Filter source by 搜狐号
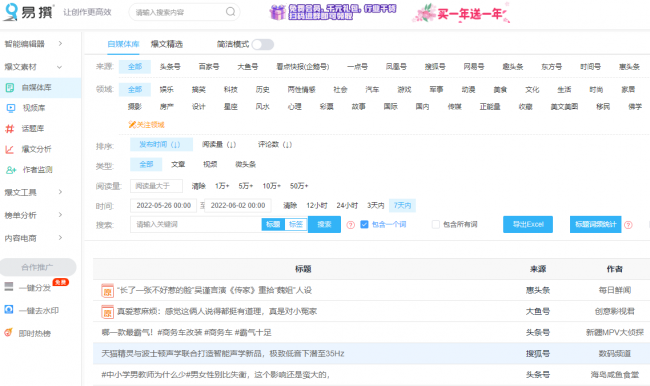This screenshot has width=650, height=386. click(x=435, y=66)
